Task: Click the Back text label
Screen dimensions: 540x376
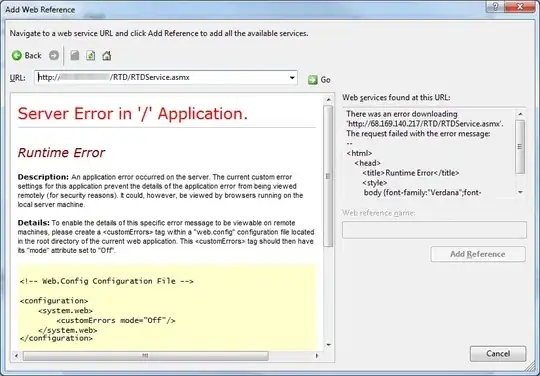Action: click(33, 55)
